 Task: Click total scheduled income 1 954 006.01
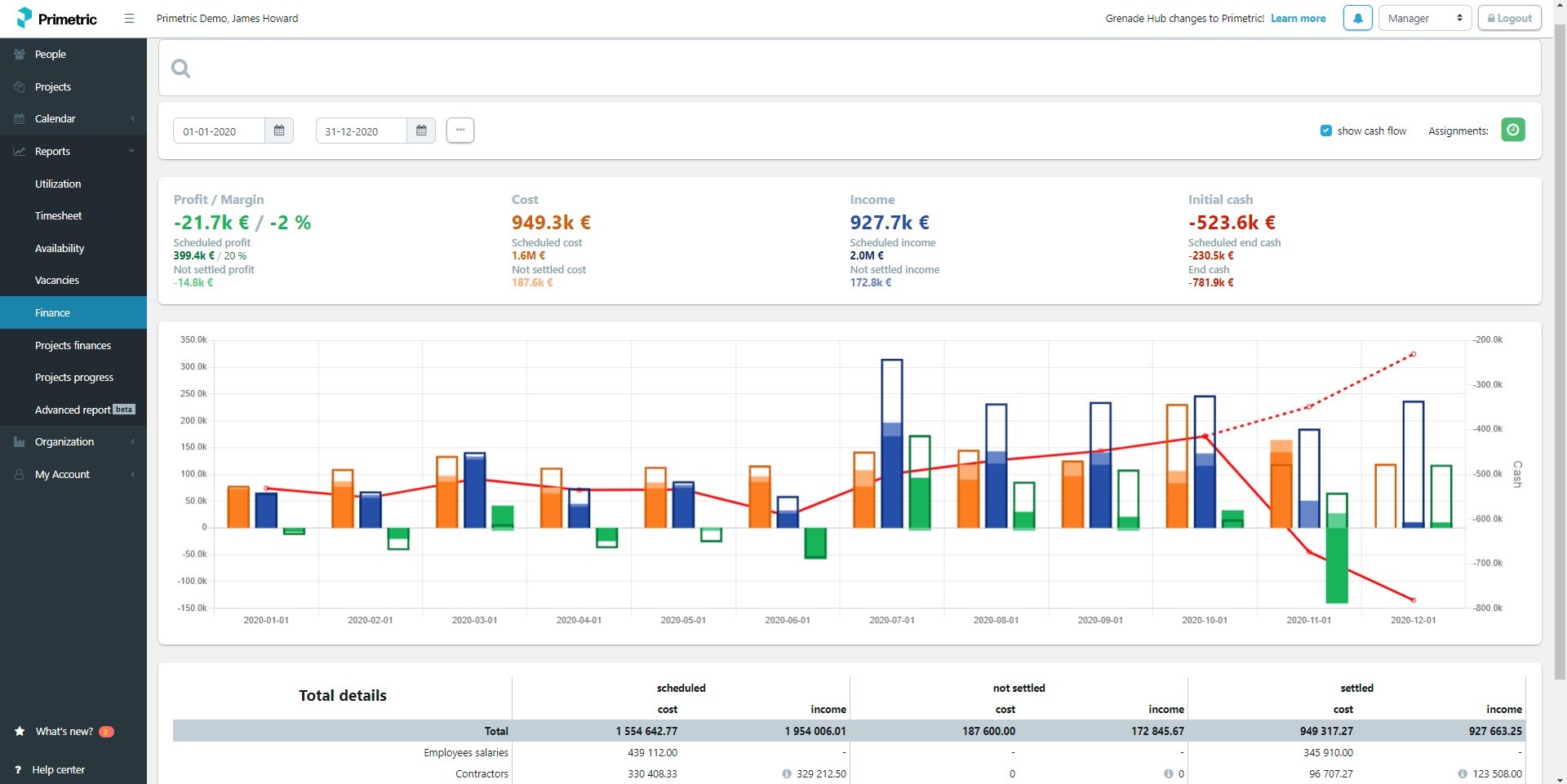[815, 731]
